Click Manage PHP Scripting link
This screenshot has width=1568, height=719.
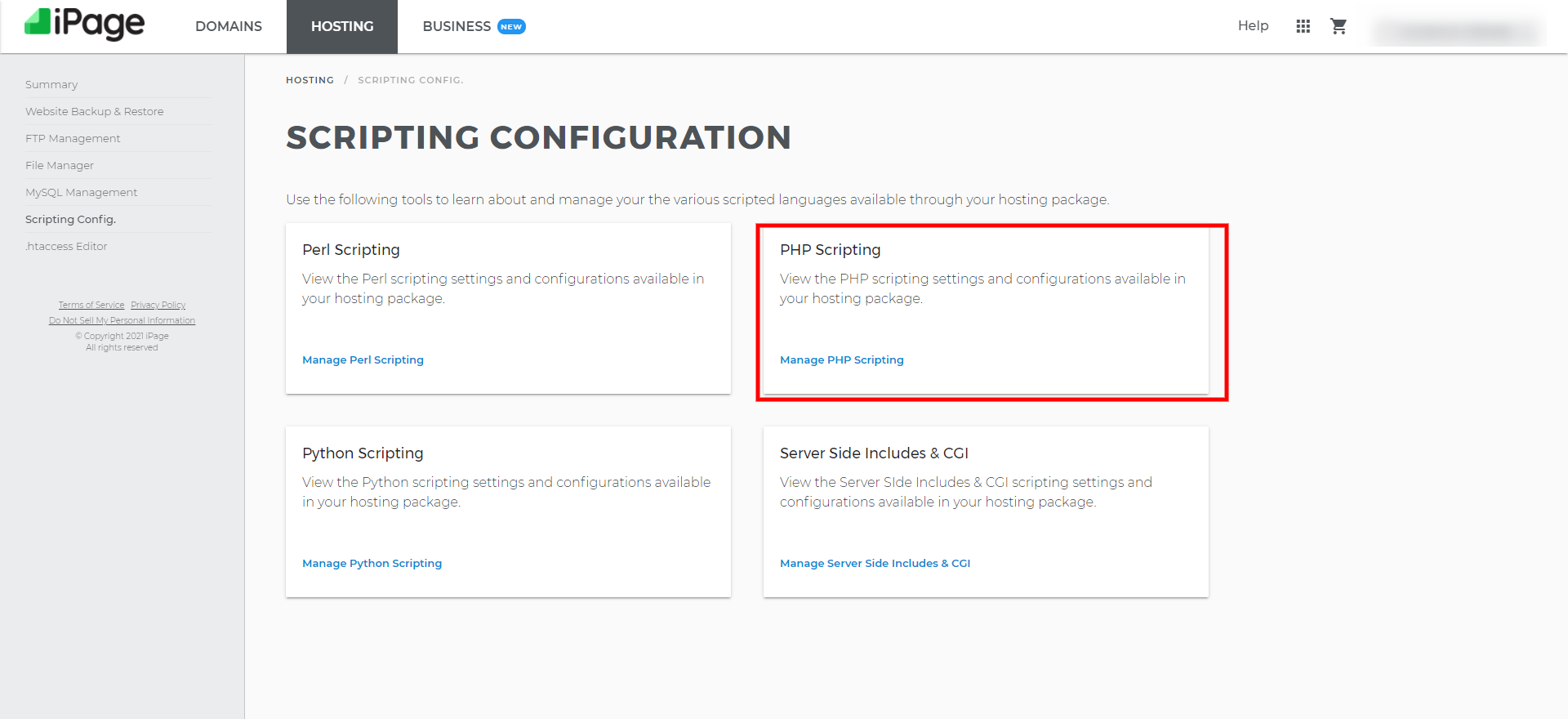[x=841, y=360]
